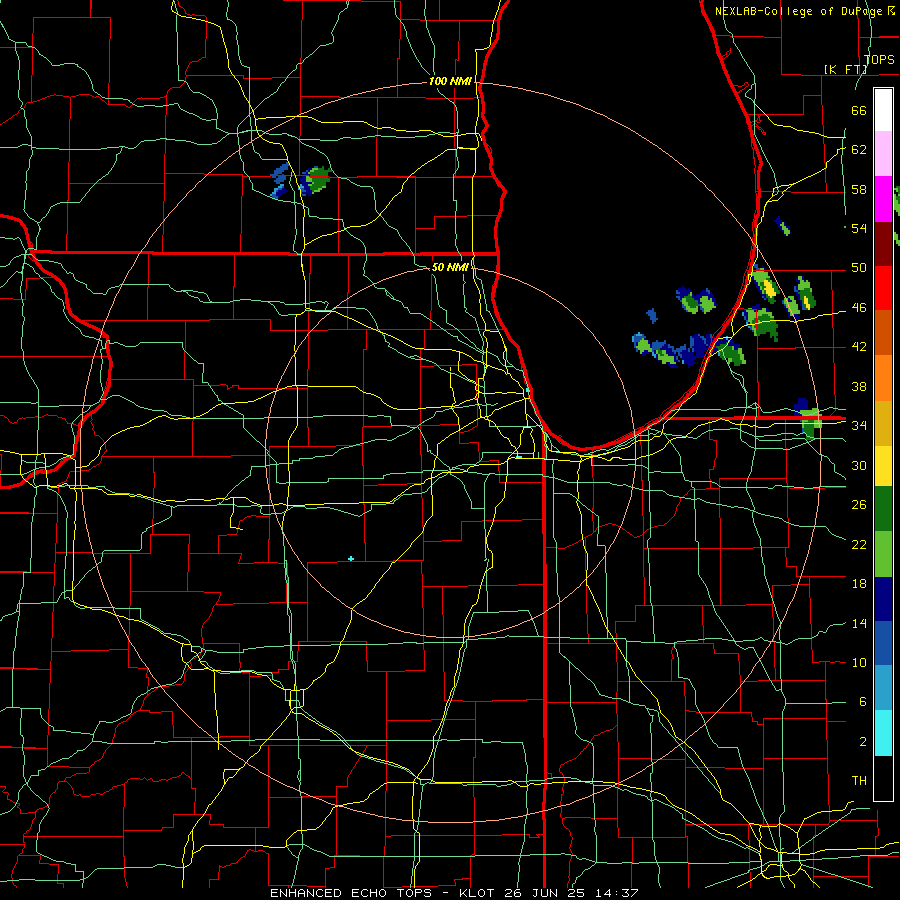Click the 22 legend value

point(859,544)
